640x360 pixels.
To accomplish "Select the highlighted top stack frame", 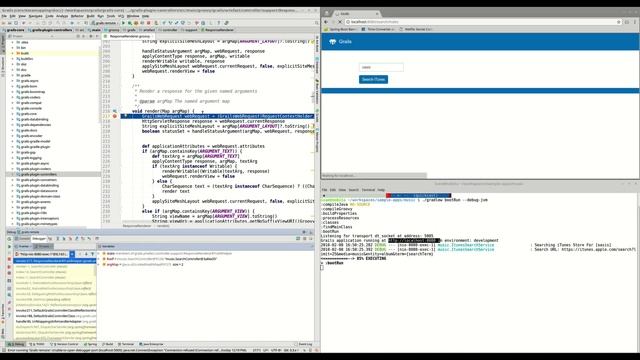I will pyautogui.click(x=55, y=260).
